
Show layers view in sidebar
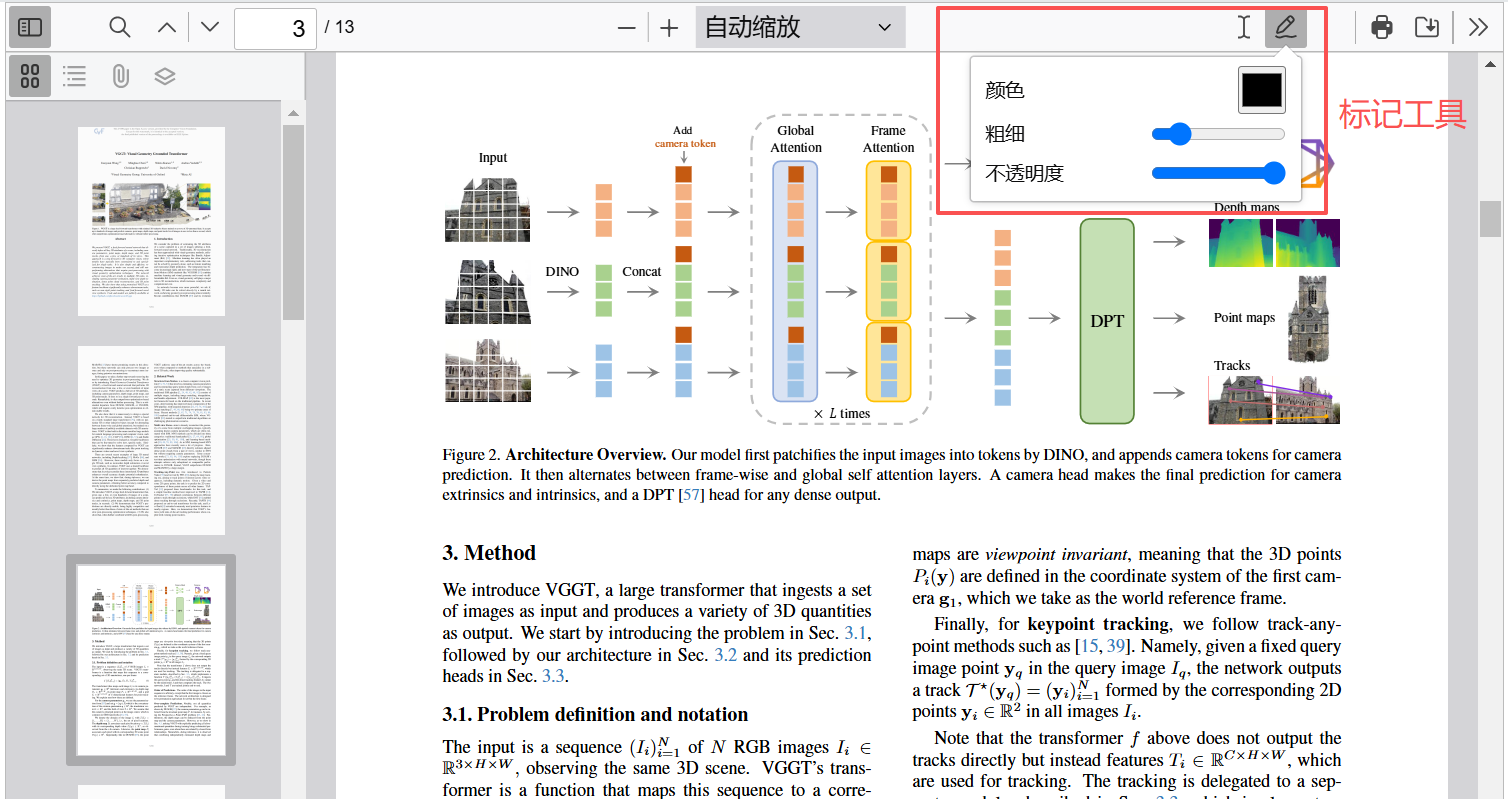(164, 75)
